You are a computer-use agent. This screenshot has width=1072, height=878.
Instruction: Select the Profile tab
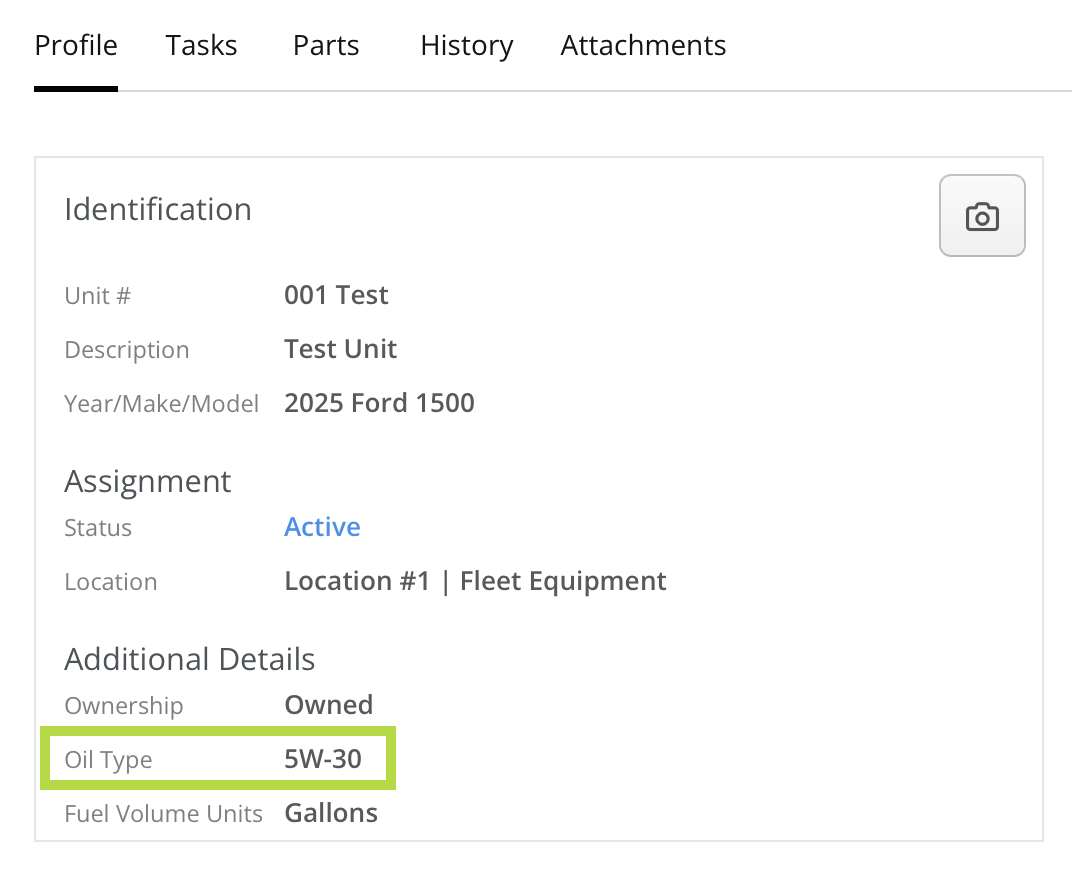tap(76, 46)
